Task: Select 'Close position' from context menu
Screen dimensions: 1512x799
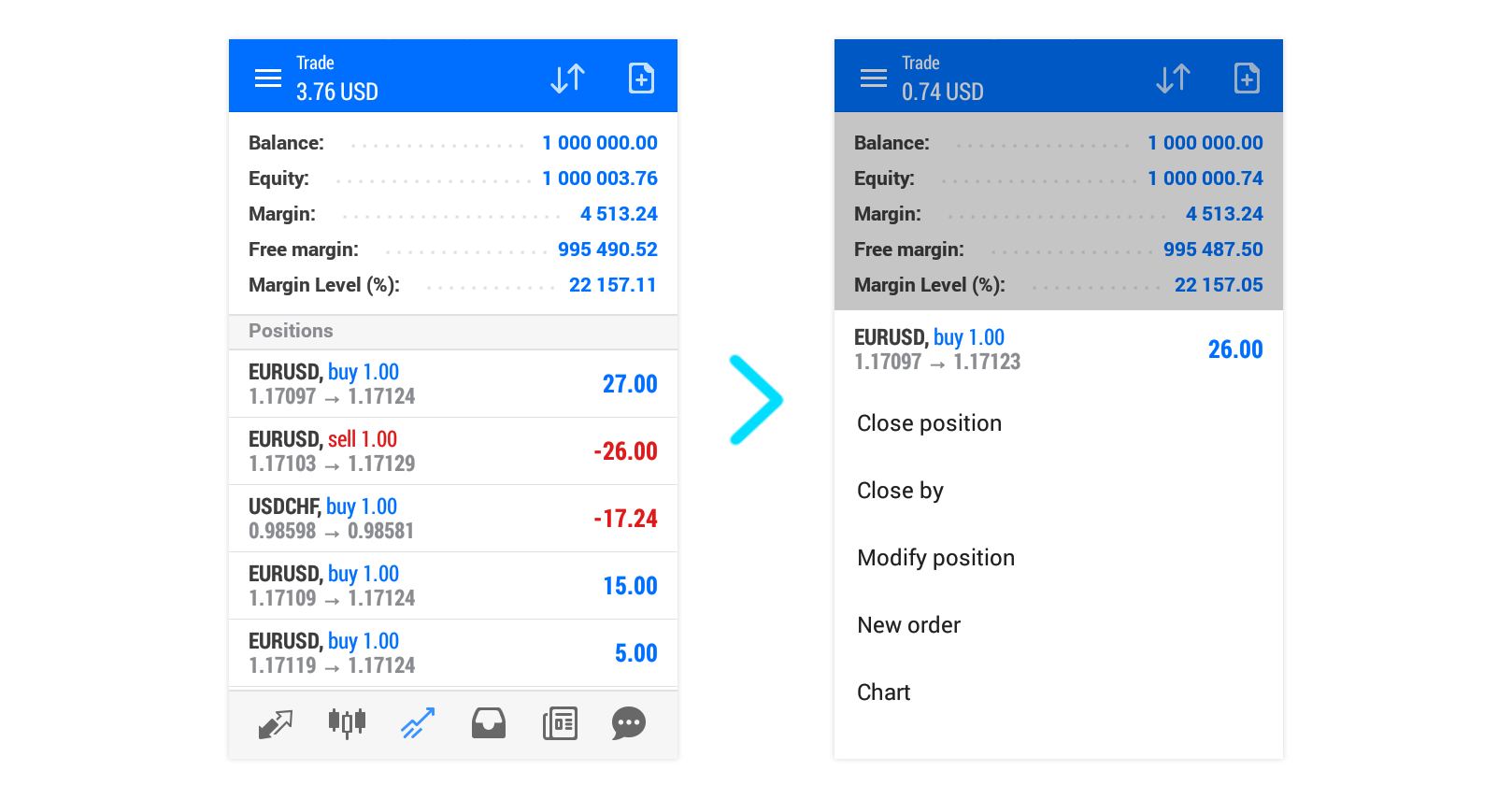Action: (929, 423)
